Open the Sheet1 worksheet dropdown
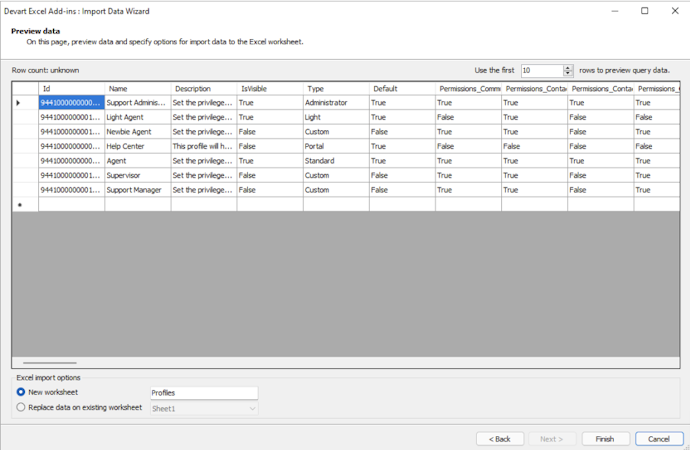Screen dimensions: 690x450 click(204, 409)
